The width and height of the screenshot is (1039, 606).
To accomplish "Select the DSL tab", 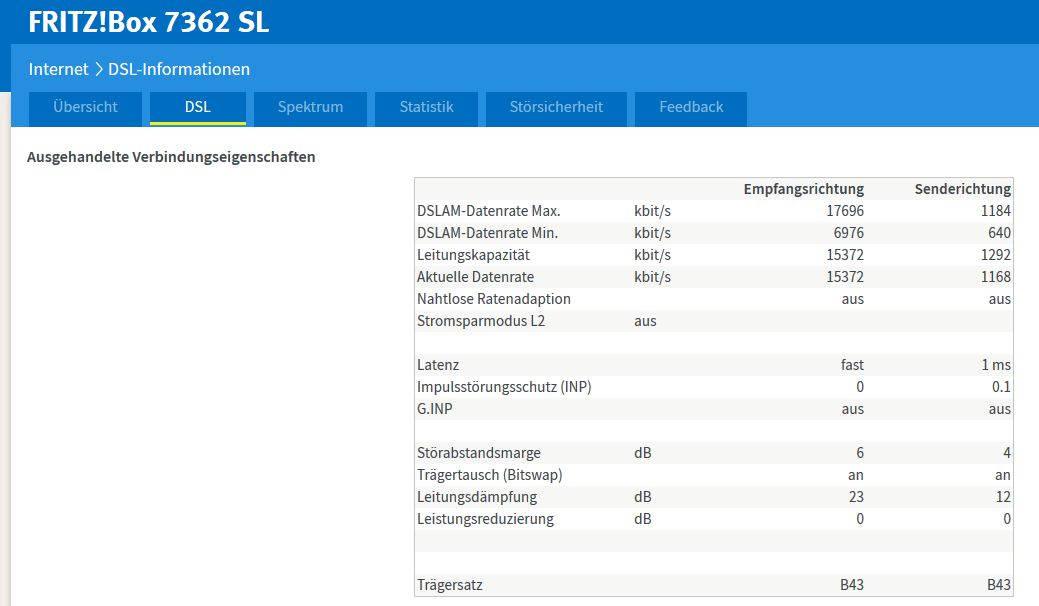I will pyautogui.click(x=197, y=109).
